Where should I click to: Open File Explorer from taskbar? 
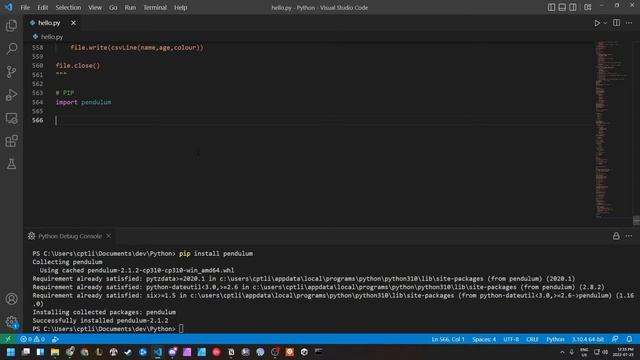coord(55,352)
